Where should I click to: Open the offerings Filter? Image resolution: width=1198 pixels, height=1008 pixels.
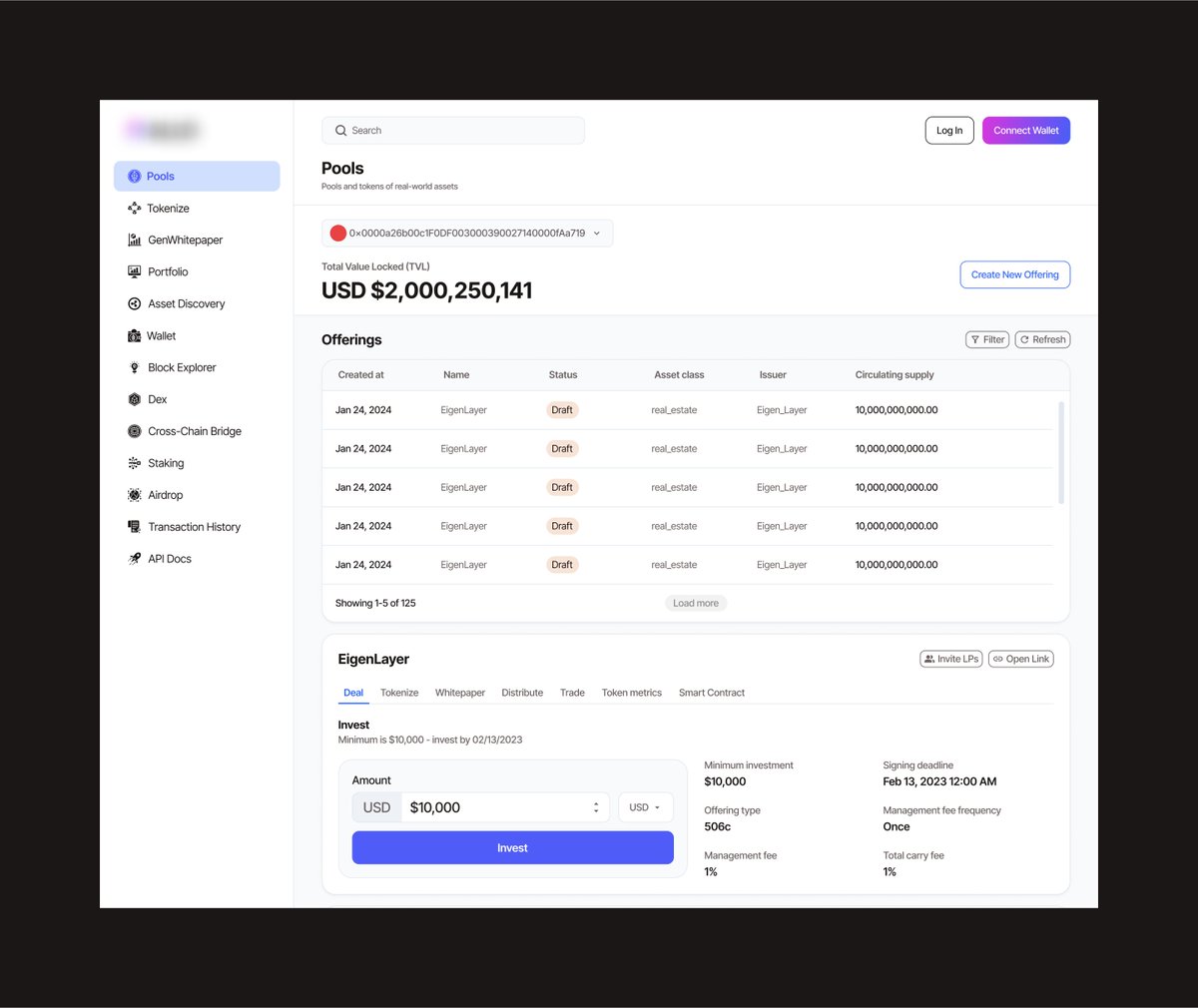(x=987, y=339)
